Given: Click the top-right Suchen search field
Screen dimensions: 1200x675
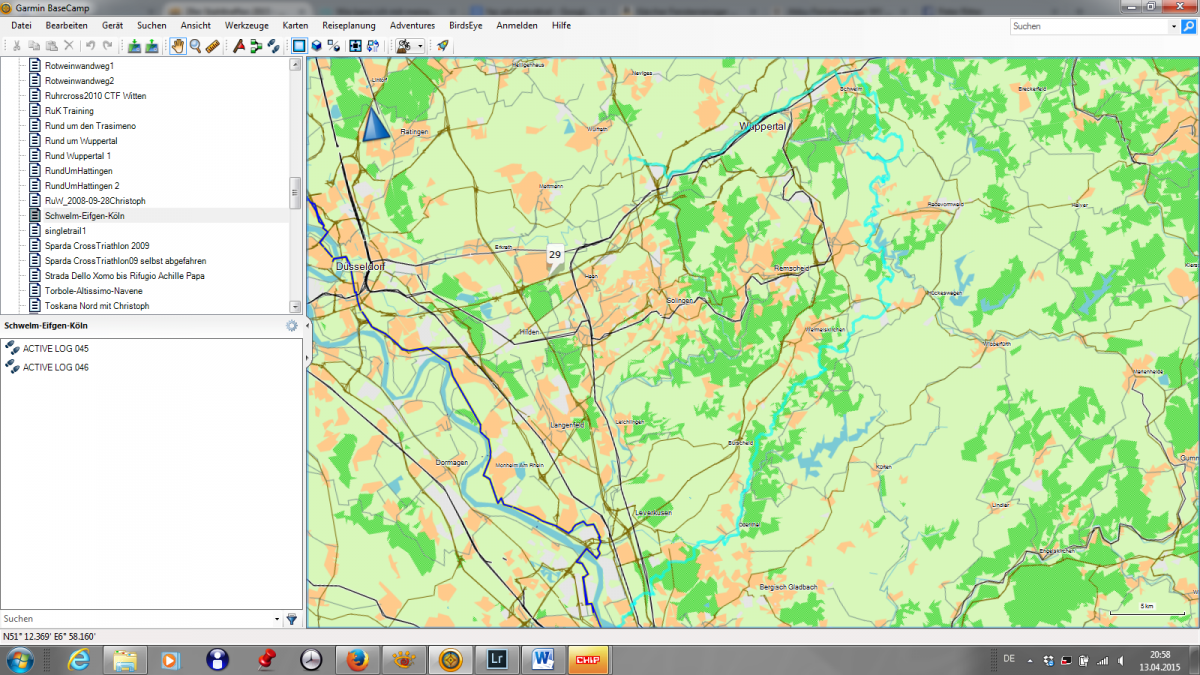Looking at the screenshot, I should point(1087,27).
